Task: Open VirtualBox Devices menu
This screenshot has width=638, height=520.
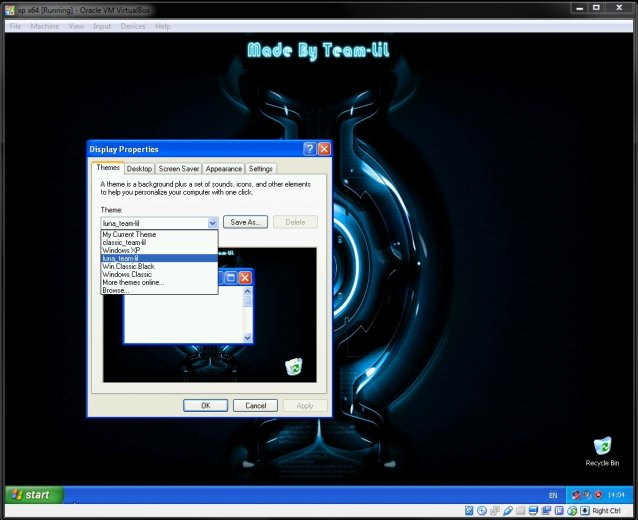Action: pos(133,26)
